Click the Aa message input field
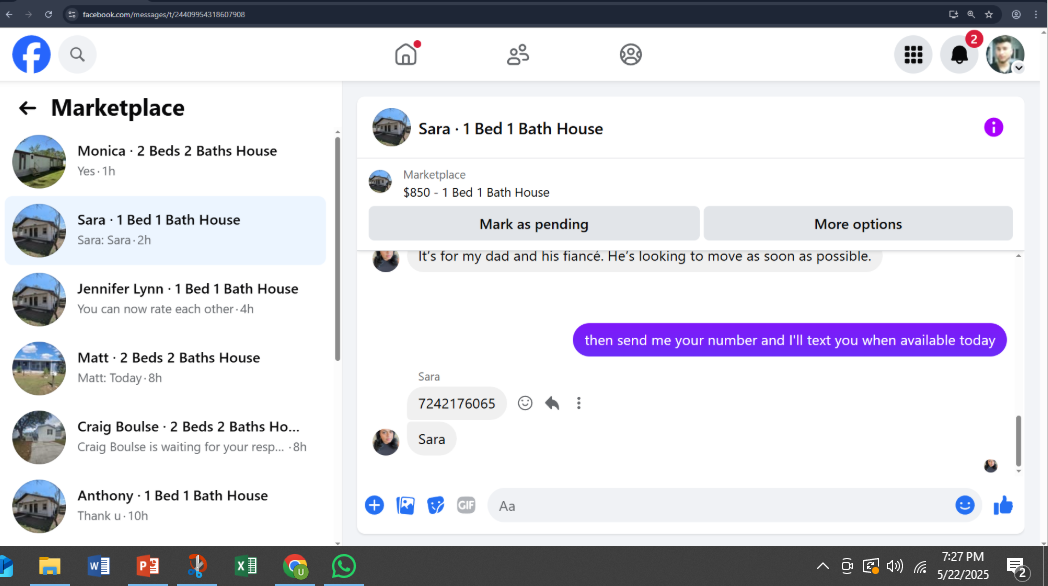The height and width of the screenshot is (586, 1048). coord(722,506)
